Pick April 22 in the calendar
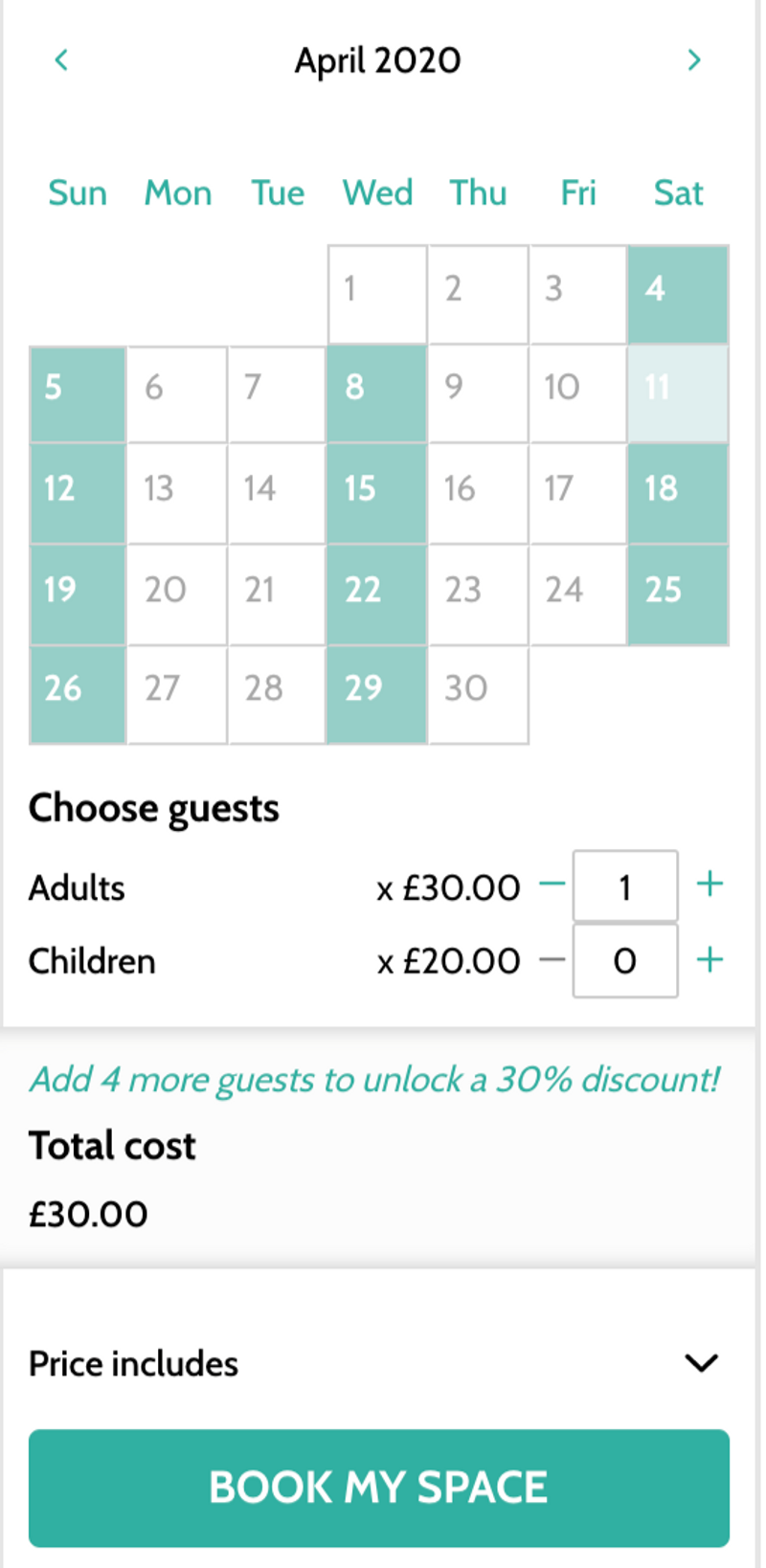Viewport: 766px width, 1568px height. [377, 594]
